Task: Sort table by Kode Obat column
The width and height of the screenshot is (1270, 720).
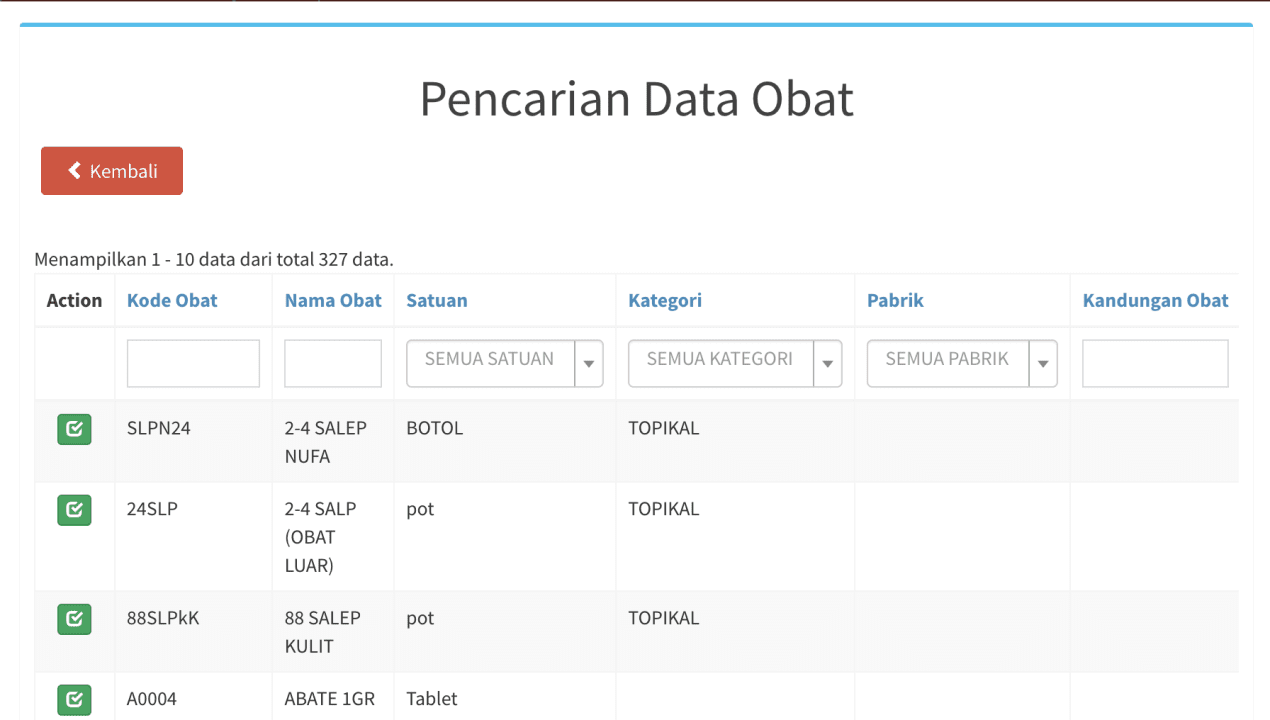Action: coord(172,301)
